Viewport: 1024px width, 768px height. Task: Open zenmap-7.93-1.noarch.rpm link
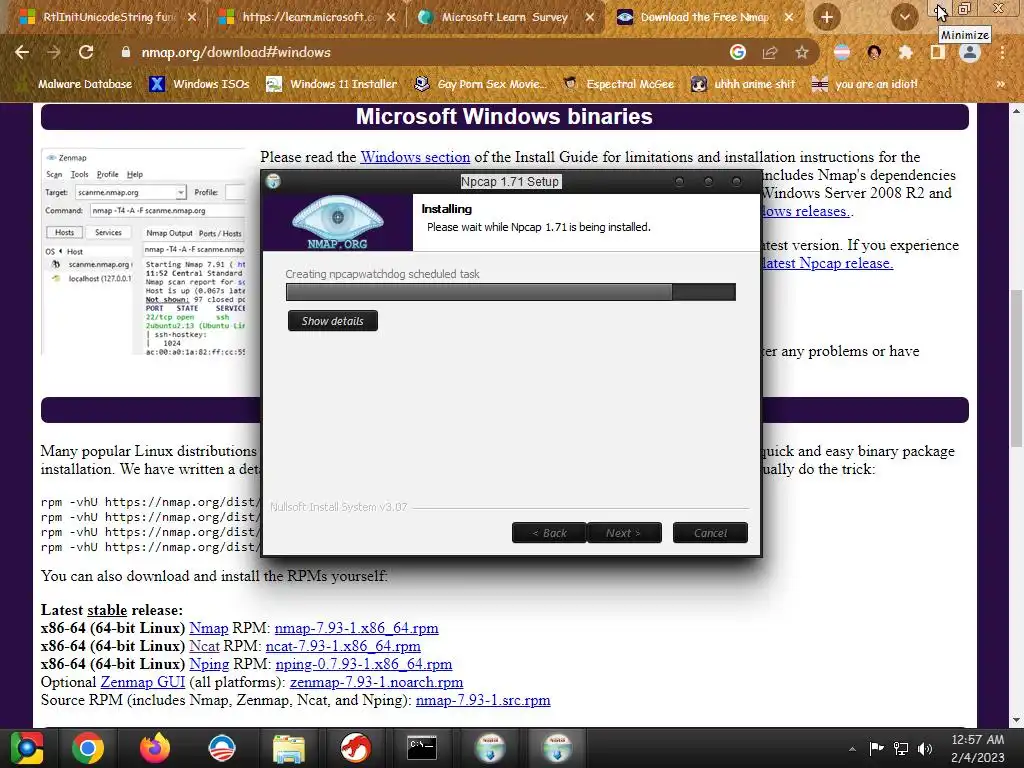point(376,682)
